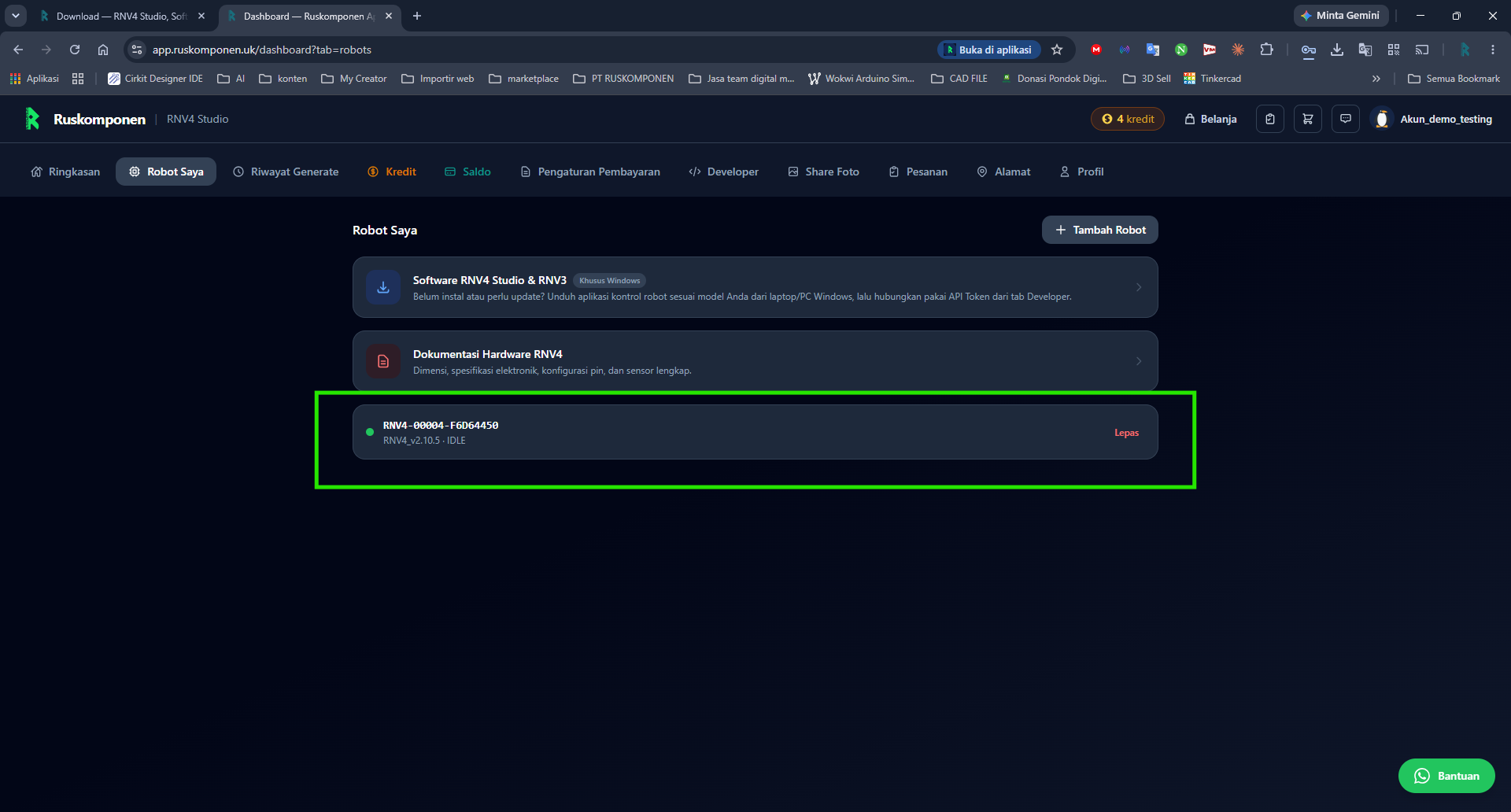Open the tab search dropdown arrow

(15, 16)
